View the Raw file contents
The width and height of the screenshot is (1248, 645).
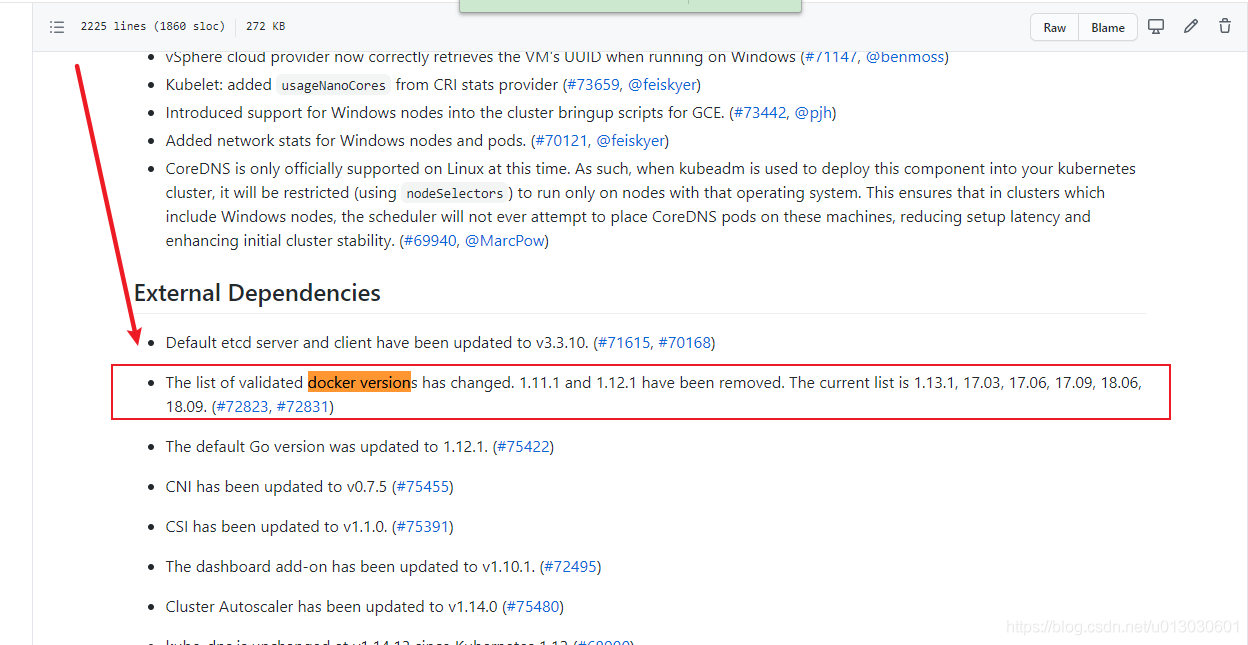point(1054,28)
